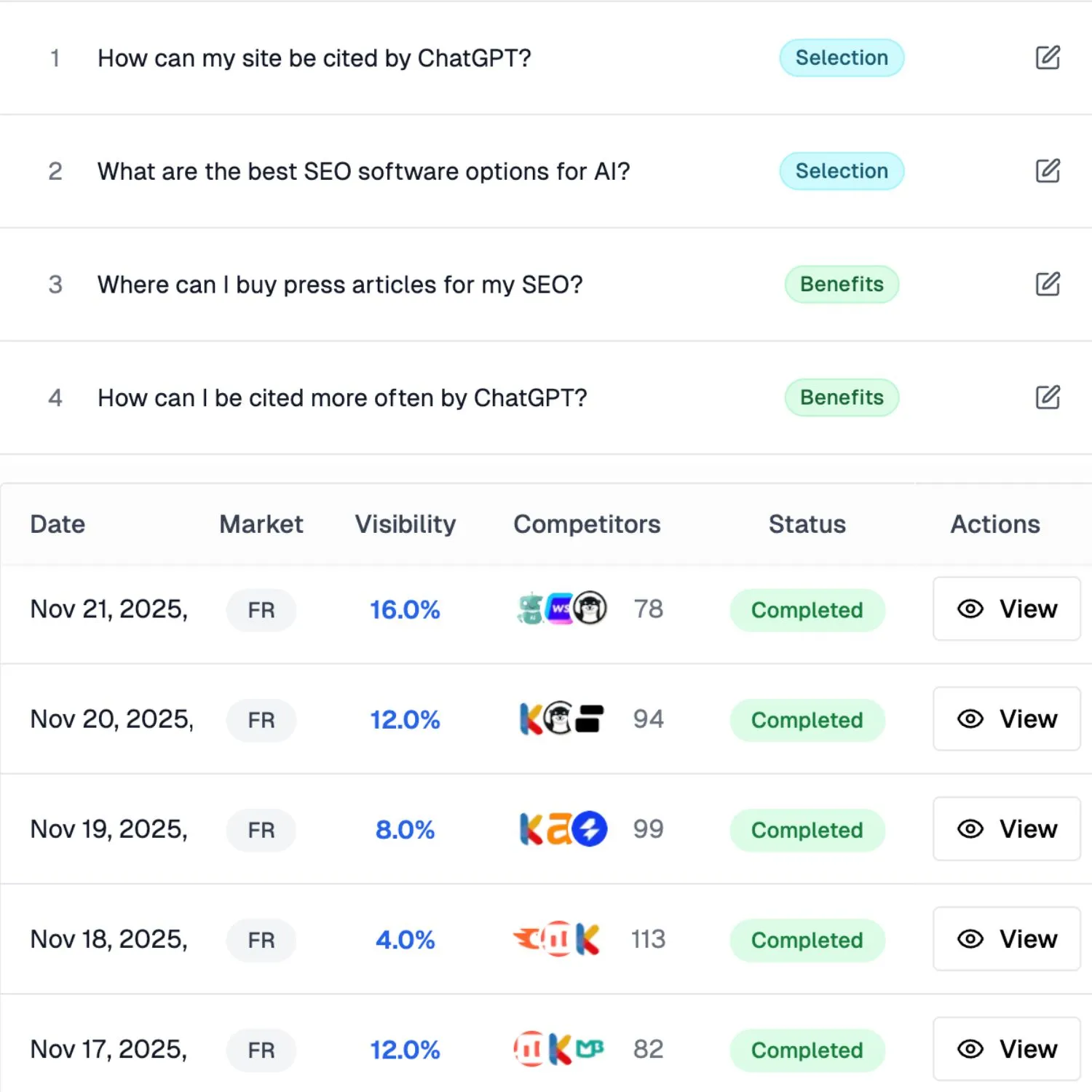Sort by the Date column header
The height and width of the screenshot is (1092, 1092).
pyautogui.click(x=58, y=524)
